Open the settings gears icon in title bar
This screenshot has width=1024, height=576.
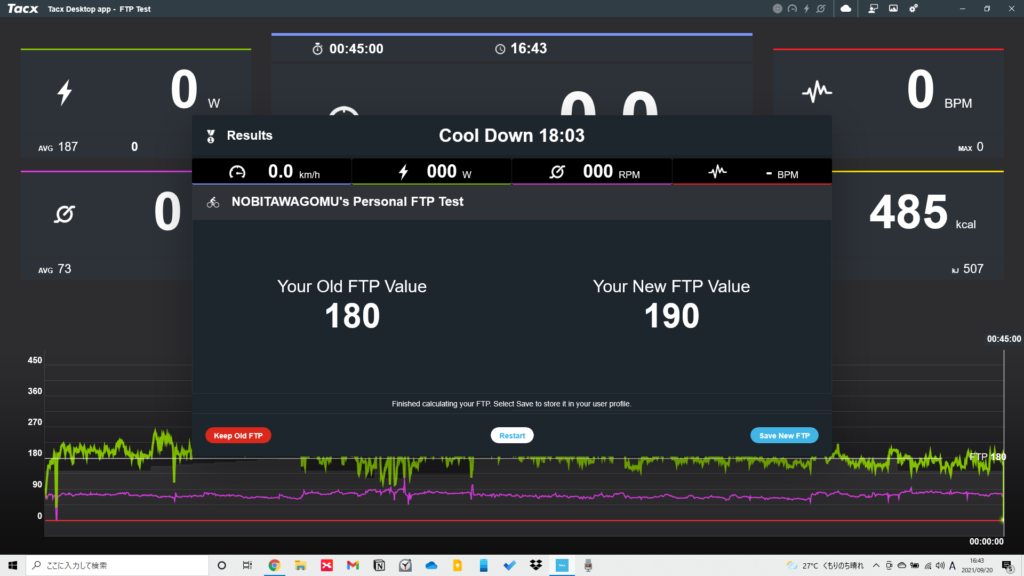(x=913, y=8)
